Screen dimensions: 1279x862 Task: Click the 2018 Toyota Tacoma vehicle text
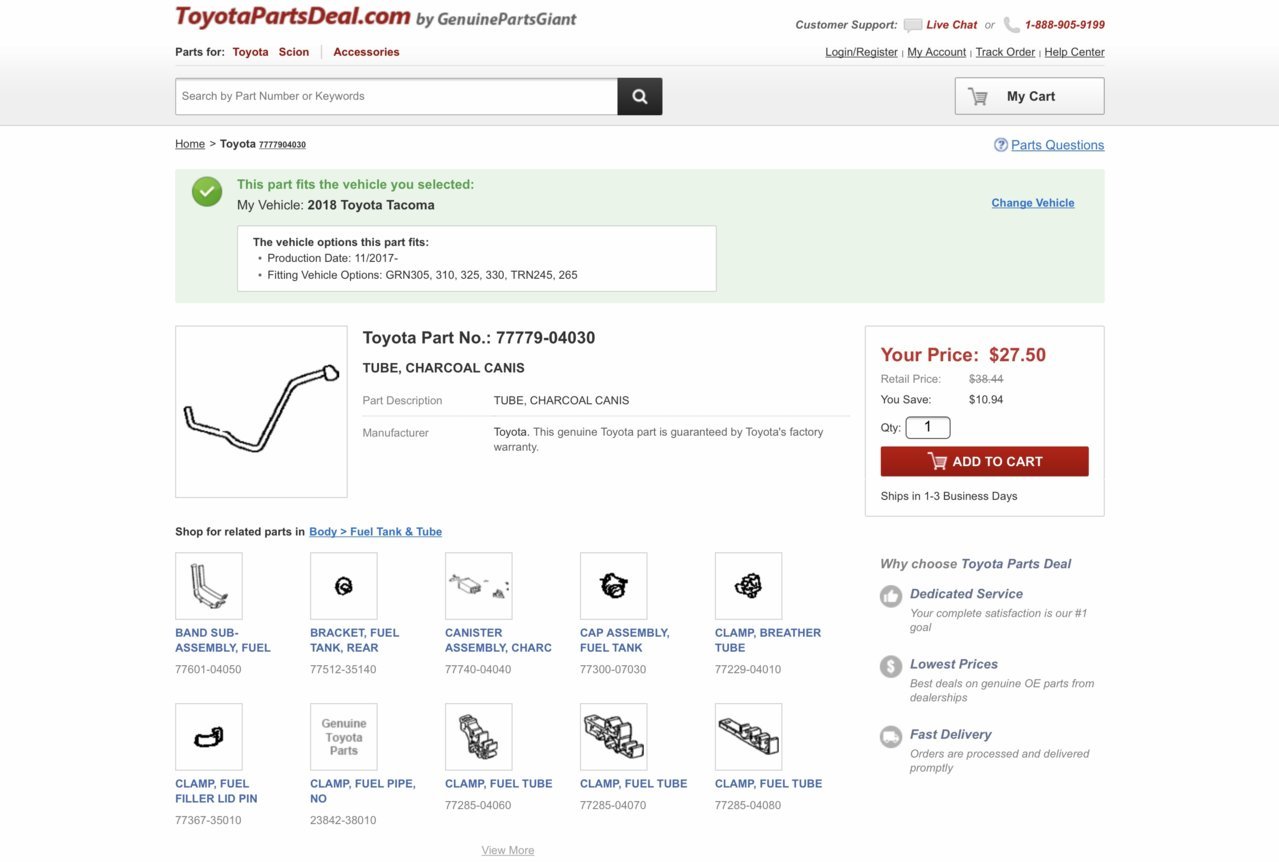[371, 205]
